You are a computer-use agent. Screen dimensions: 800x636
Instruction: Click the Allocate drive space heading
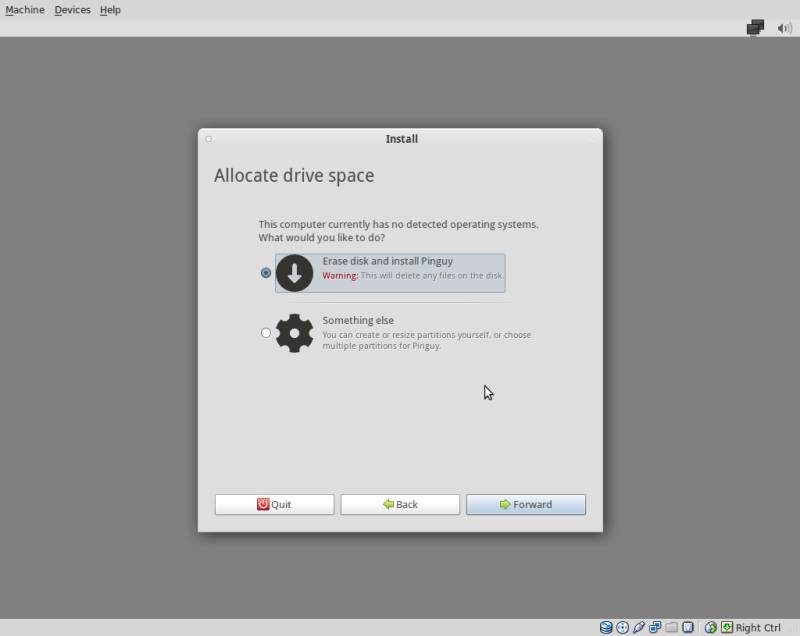point(294,175)
